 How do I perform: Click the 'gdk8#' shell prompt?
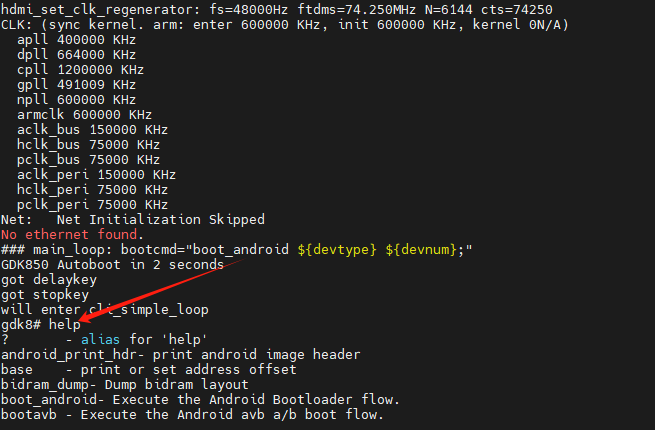pos(21,325)
